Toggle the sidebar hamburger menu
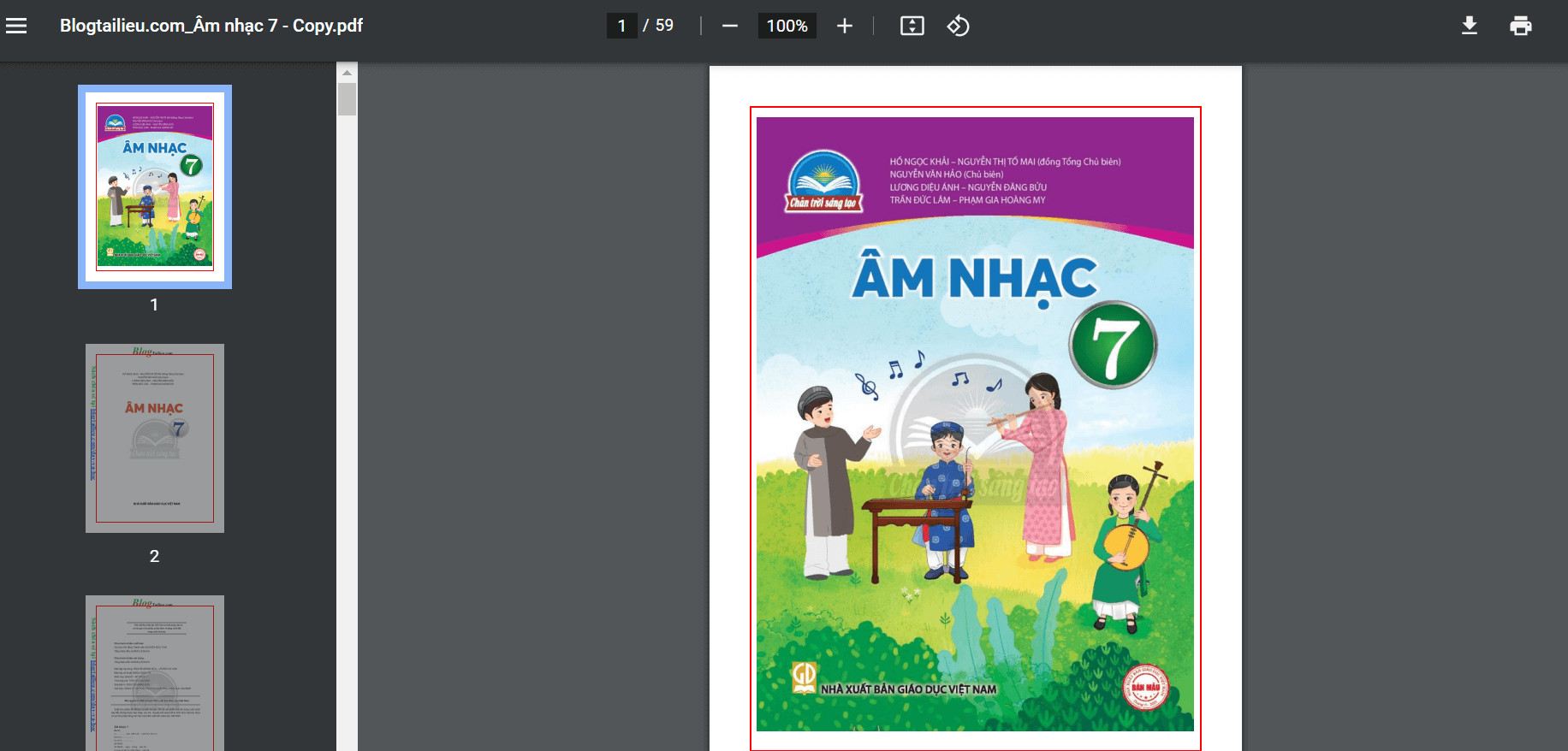 click(x=16, y=26)
